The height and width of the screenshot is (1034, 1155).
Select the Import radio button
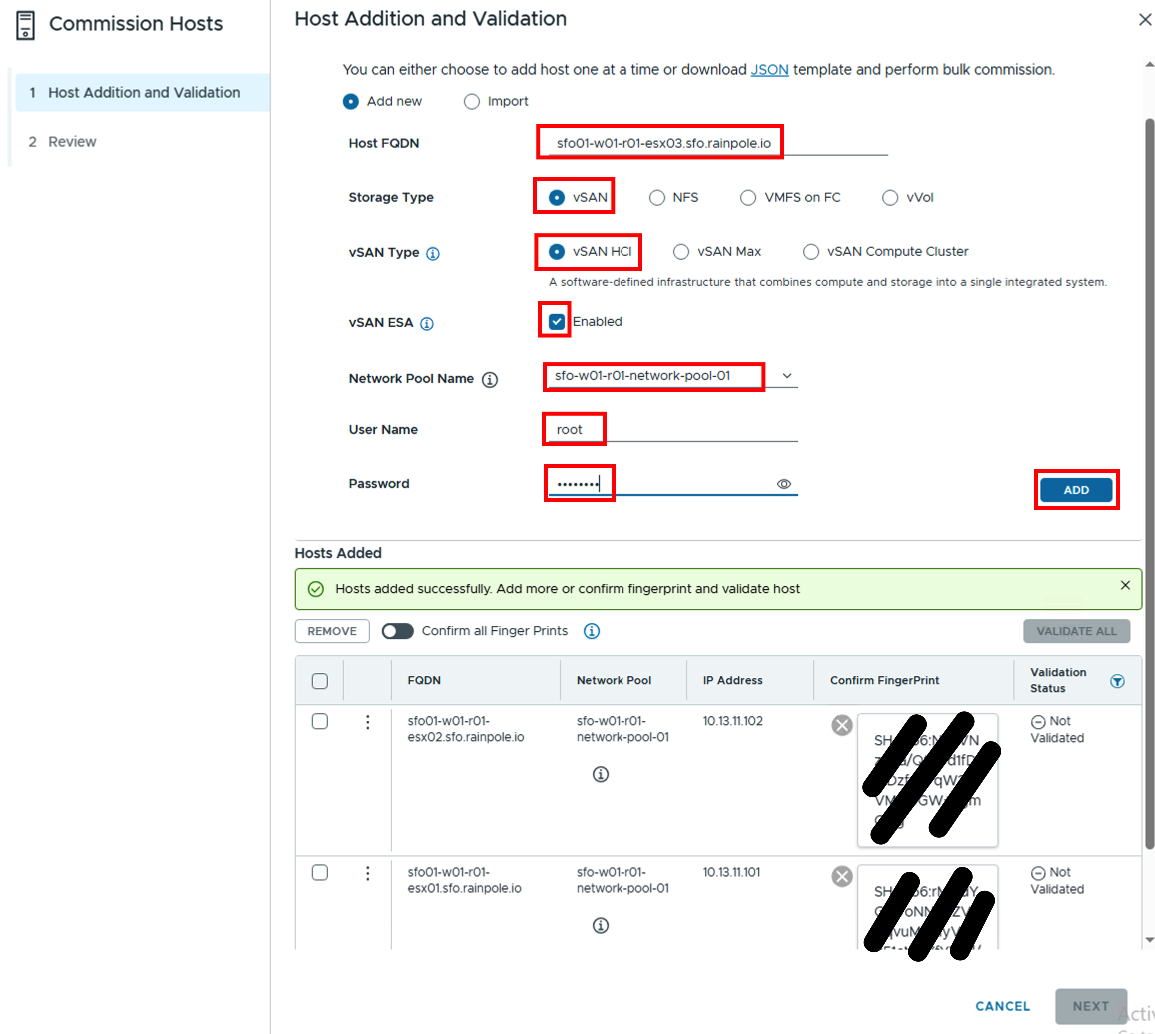(x=471, y=101)
